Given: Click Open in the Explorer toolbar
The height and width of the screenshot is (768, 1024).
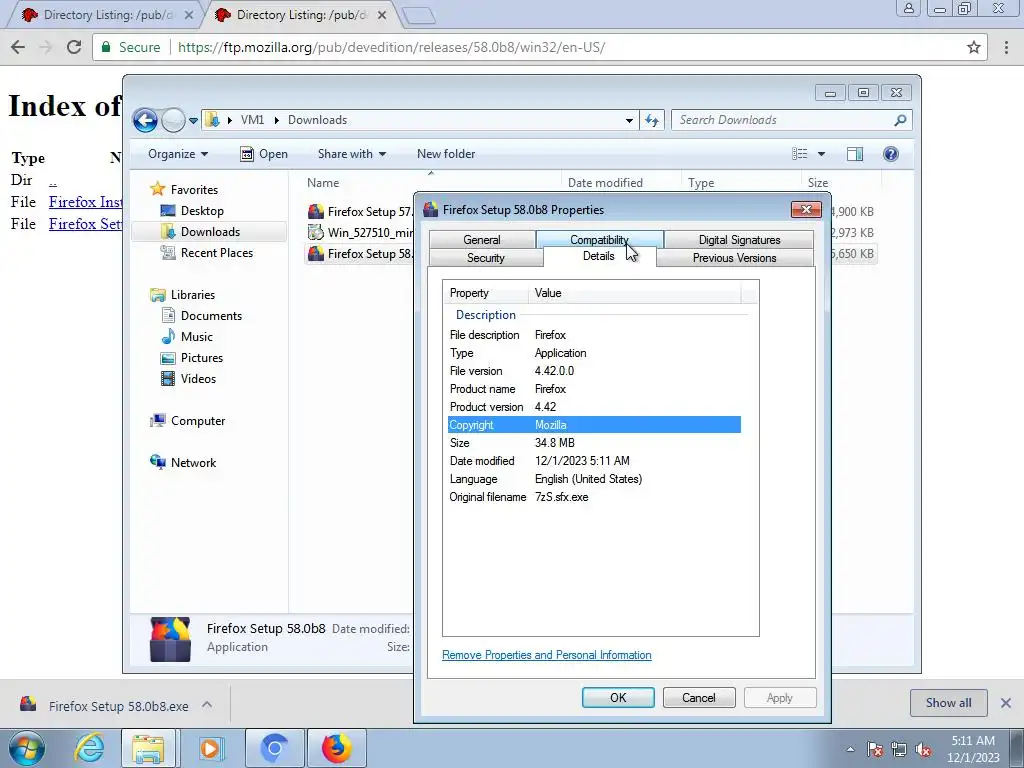Looking at the screenshot, I should [x=264, y=154].
